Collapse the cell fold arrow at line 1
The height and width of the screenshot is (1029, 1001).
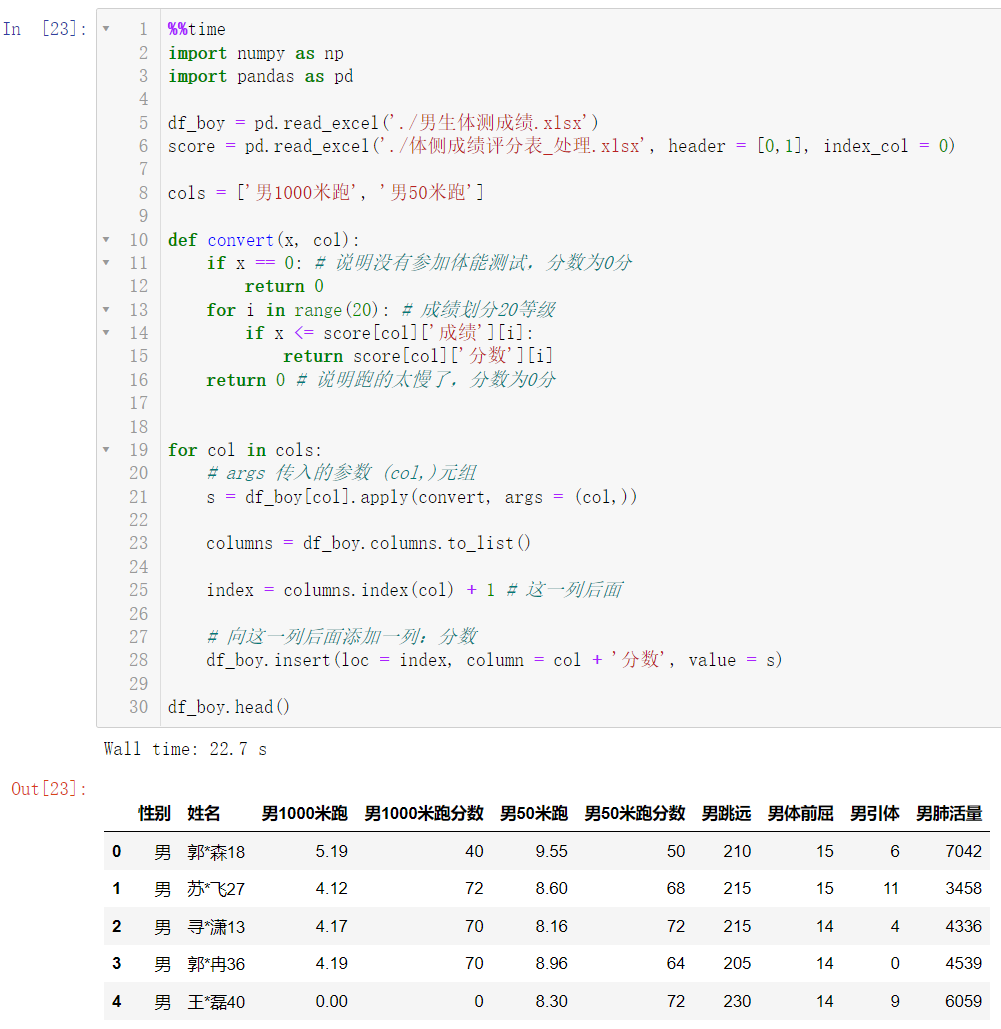coord(106,29)
